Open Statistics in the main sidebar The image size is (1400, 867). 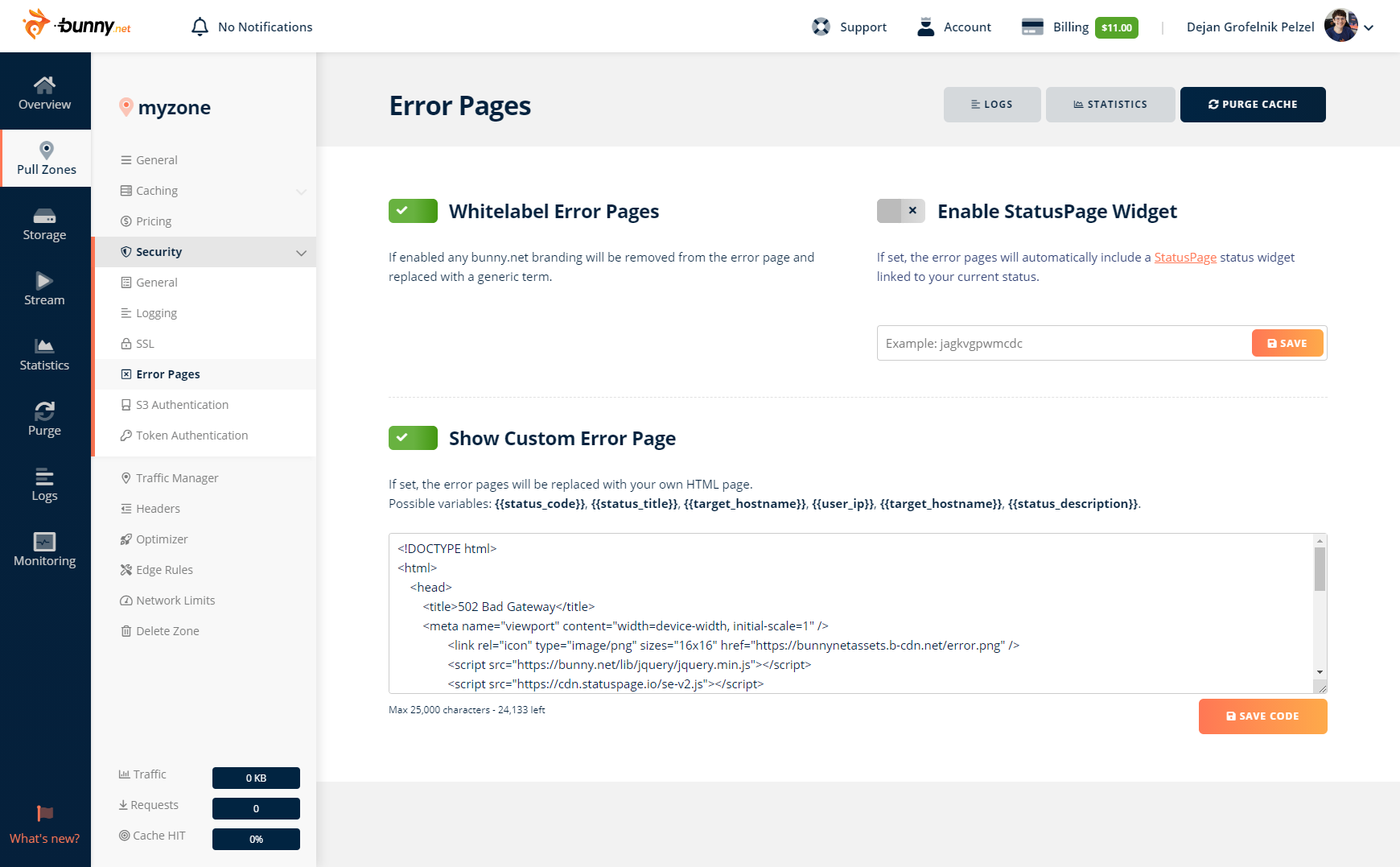pos(45,354)
